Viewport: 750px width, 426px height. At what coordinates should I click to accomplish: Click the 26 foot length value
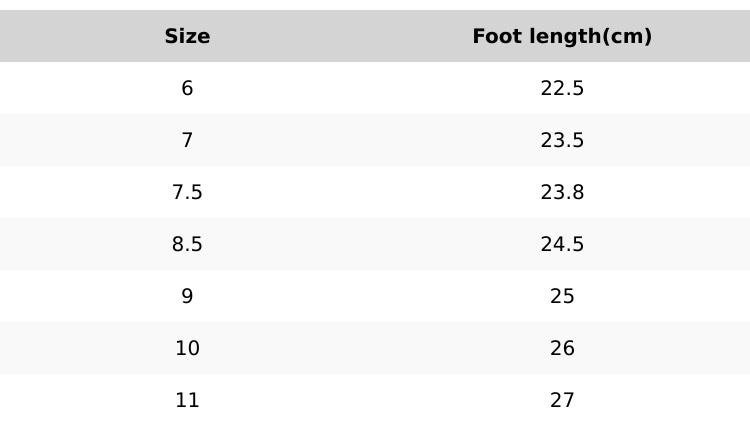coord(562,349)
